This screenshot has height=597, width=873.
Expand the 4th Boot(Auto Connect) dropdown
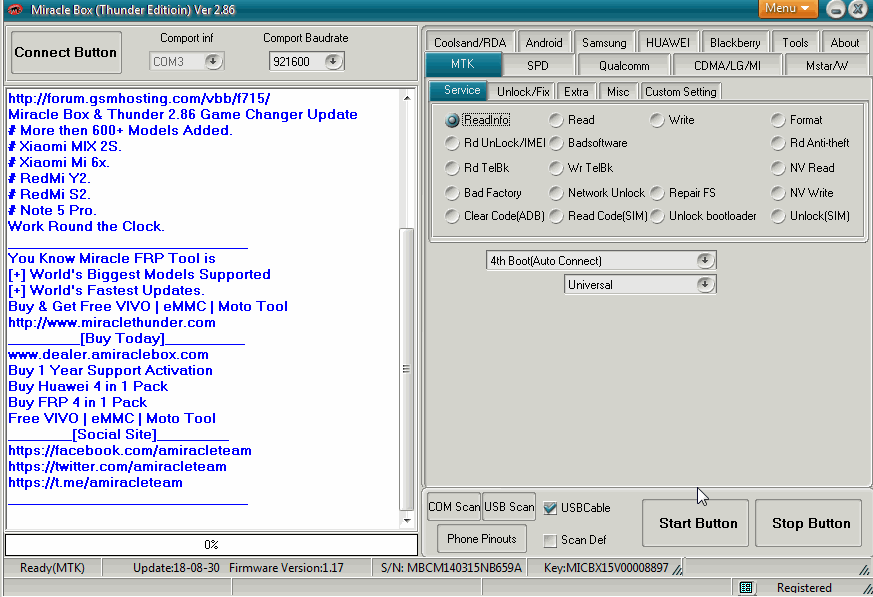coord(705,261)
